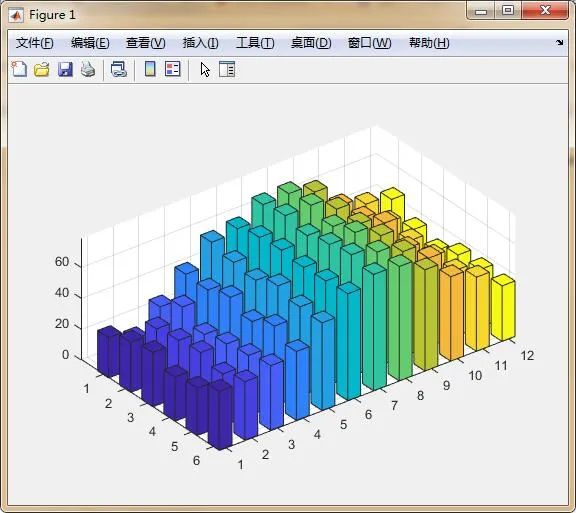Minimize the Figure 1 window
Screen dimensions: 576x513
pos(480,11)
